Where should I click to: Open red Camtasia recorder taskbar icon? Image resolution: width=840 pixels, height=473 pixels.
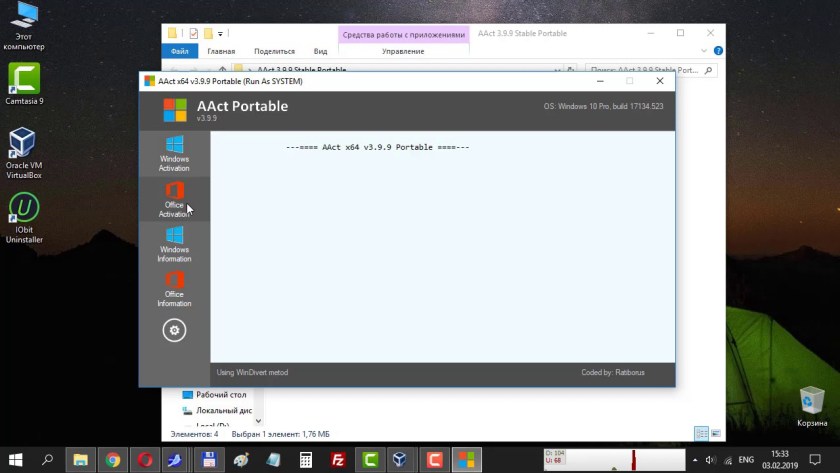(434, 460)
